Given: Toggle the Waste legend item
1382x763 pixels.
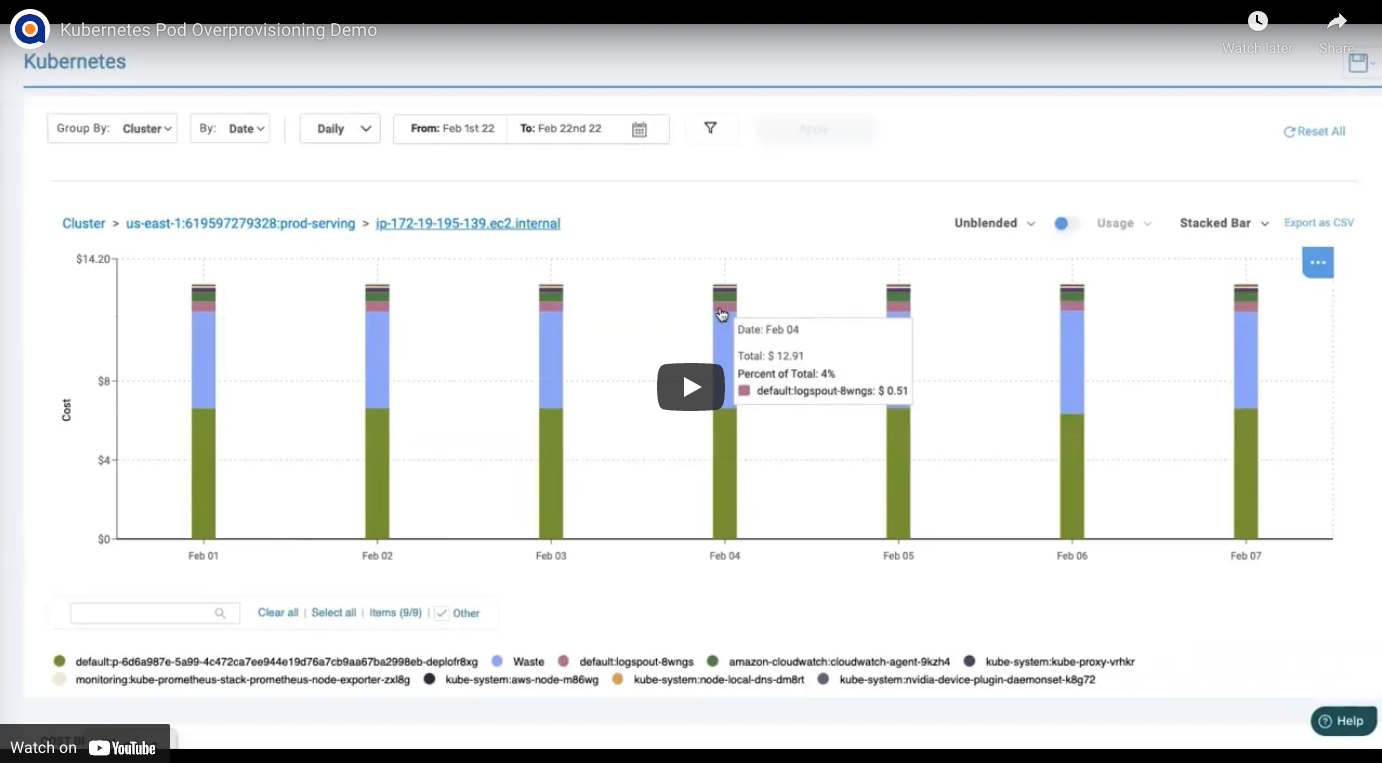Looking at the screenshot, I should pyautogui.click(x=518, y=662).
